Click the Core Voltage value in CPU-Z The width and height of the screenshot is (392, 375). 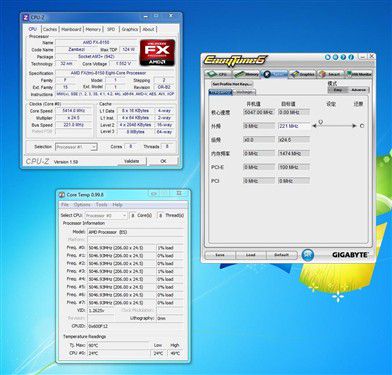tap(123, 63)
